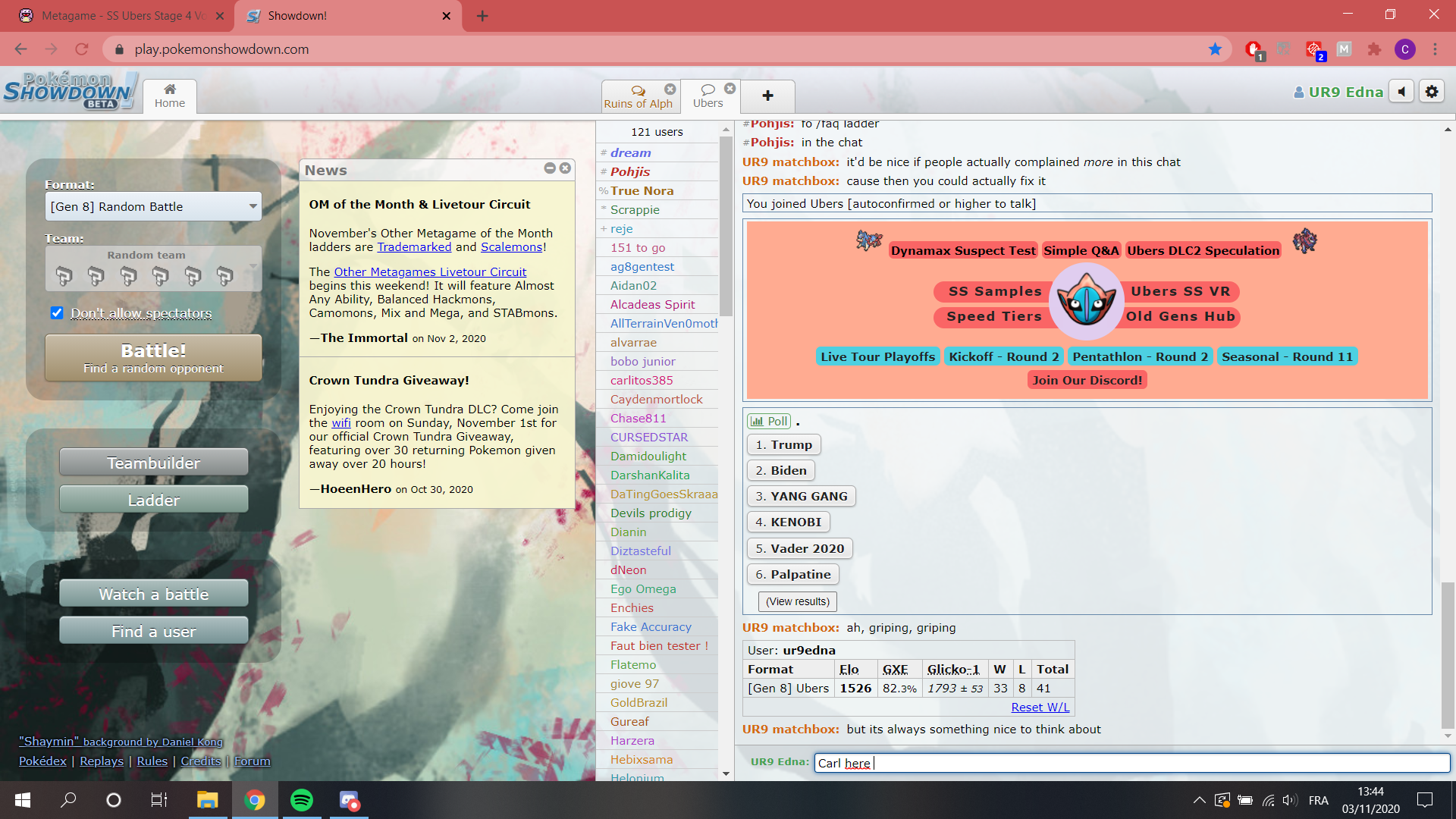The height and width of the screenshot is (819, 1456).
Task: Open the Gmail M extension icon
Action: coord(1344,49)
